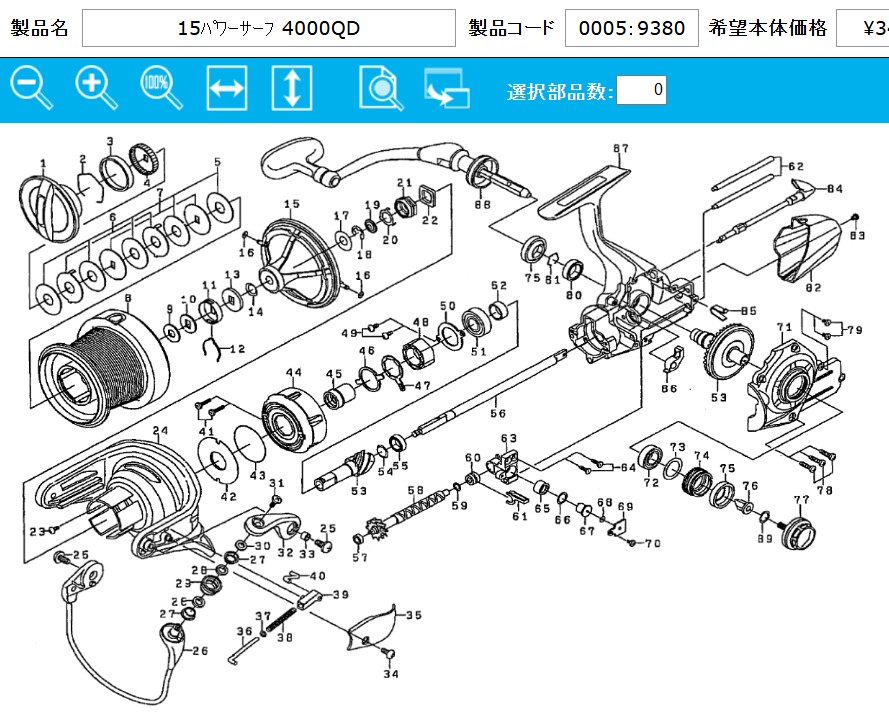Image resolution: width=889 pixels, height=726 pixels.
Task: Select part number 43 on the diagram
Action: pos(258,475)
